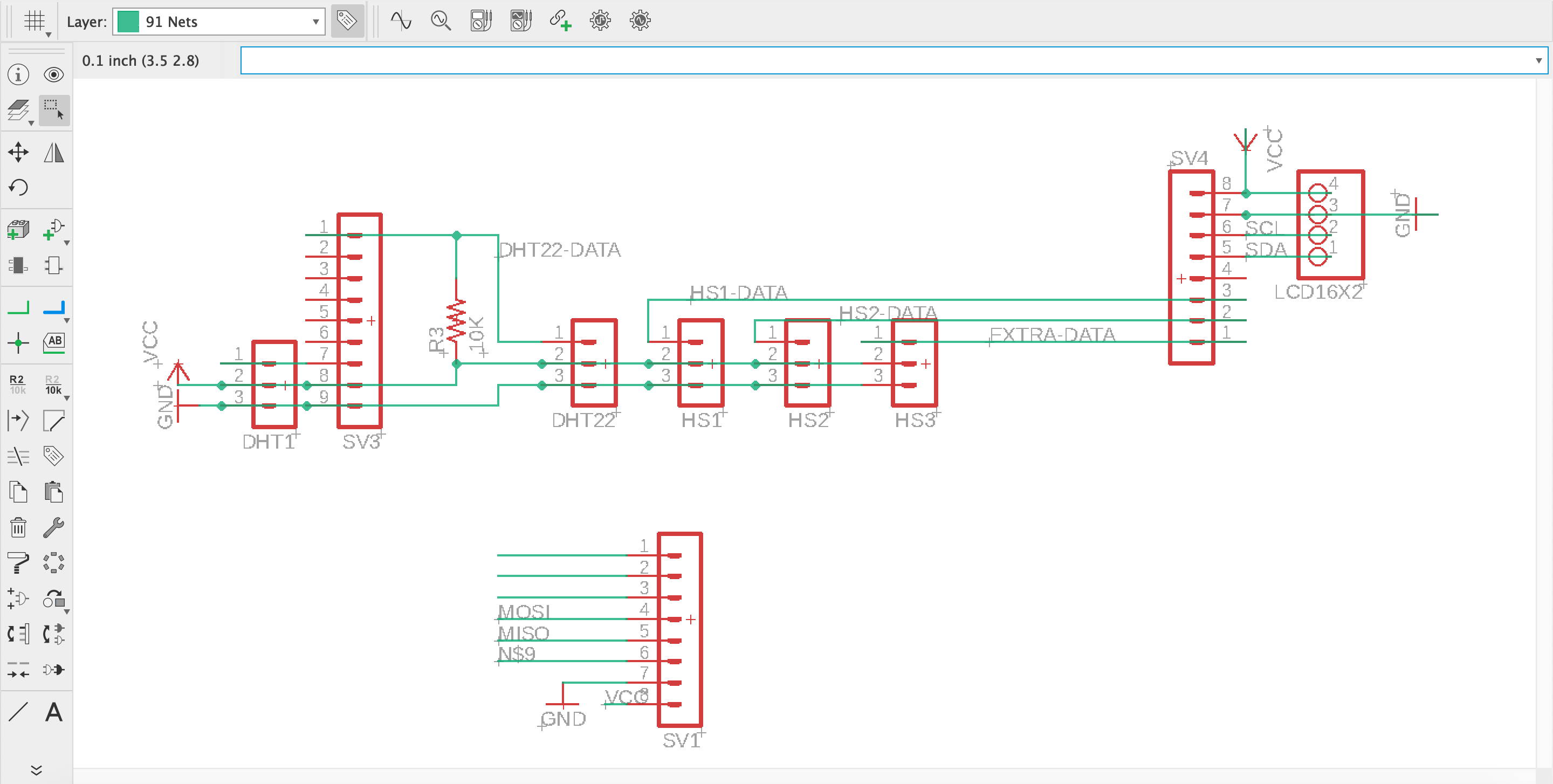The image size is (1553, 784).
Task: Open the grid settings button
Action: pos(35,21)
